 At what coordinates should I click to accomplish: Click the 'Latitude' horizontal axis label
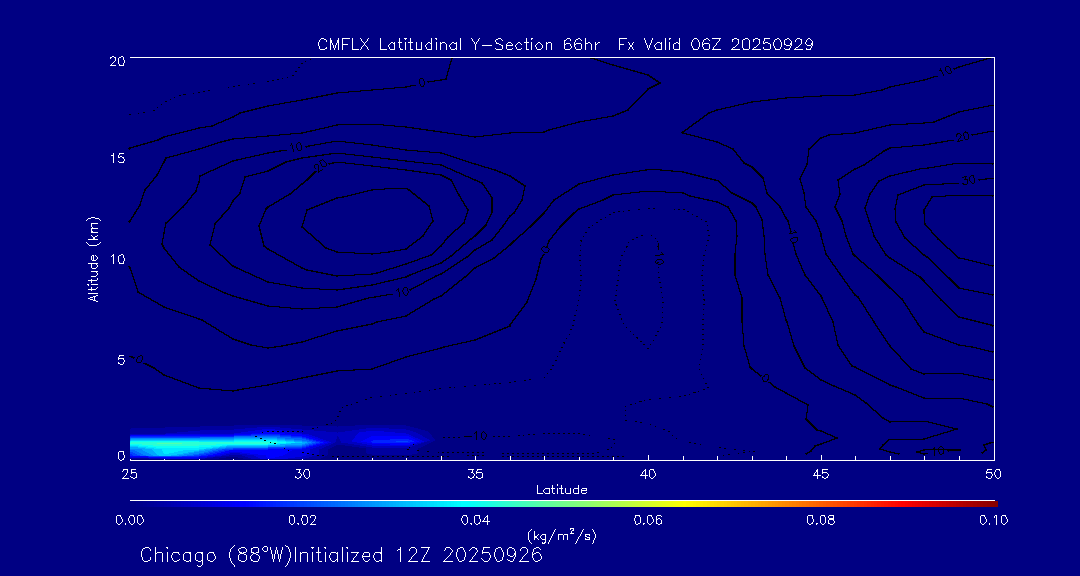(561, 490)
